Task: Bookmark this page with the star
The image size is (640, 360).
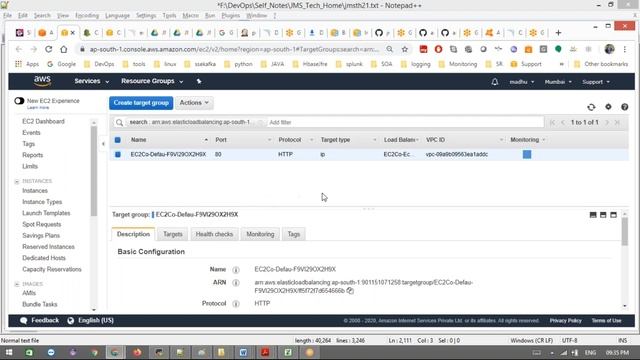Action: 404,49
